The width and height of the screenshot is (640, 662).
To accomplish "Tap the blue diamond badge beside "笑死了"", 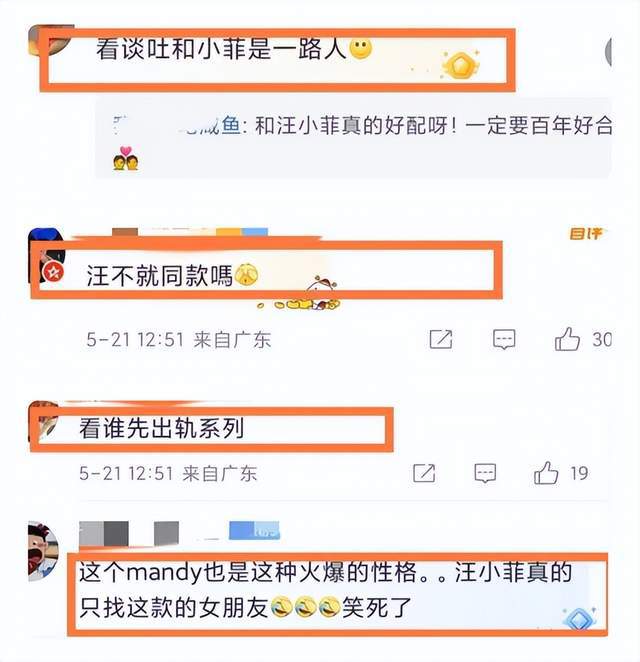I will (579, 619).
